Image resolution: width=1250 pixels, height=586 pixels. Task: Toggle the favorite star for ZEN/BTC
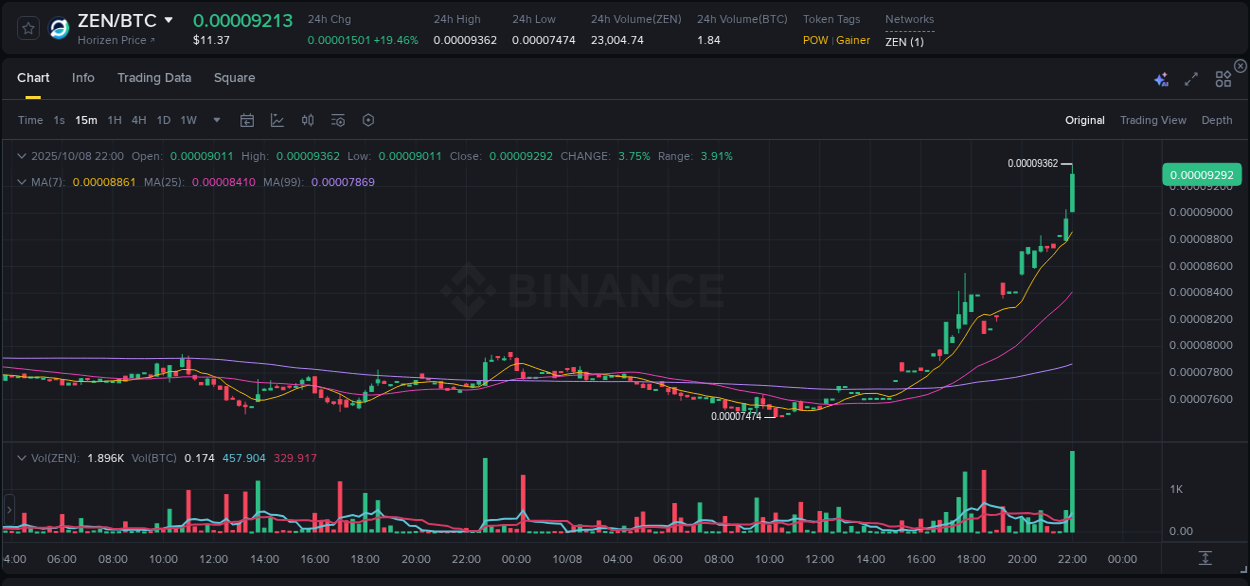(x=27, y=27)
